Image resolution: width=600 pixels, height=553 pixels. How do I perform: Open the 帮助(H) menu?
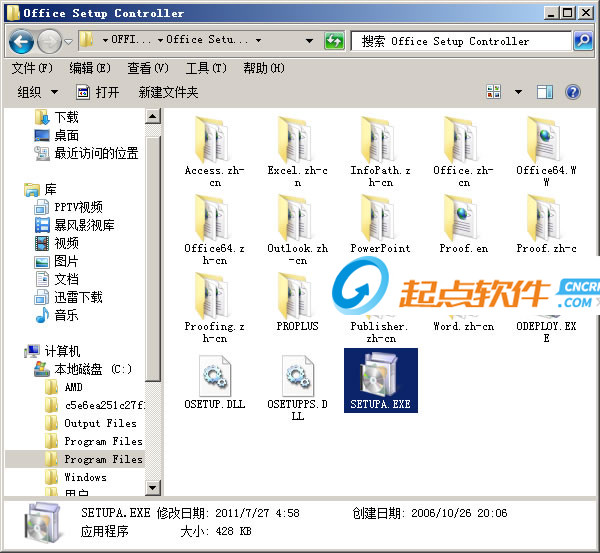(264, 68)
